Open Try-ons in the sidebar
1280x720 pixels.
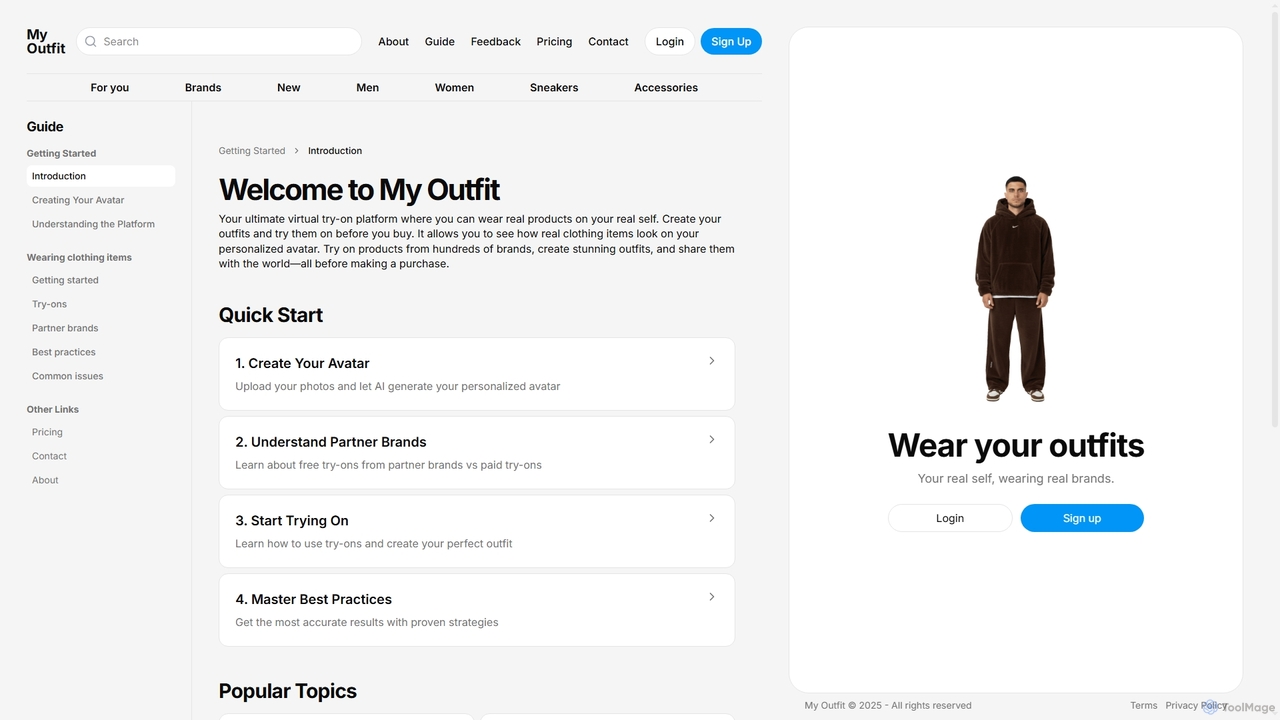[49, 304]
